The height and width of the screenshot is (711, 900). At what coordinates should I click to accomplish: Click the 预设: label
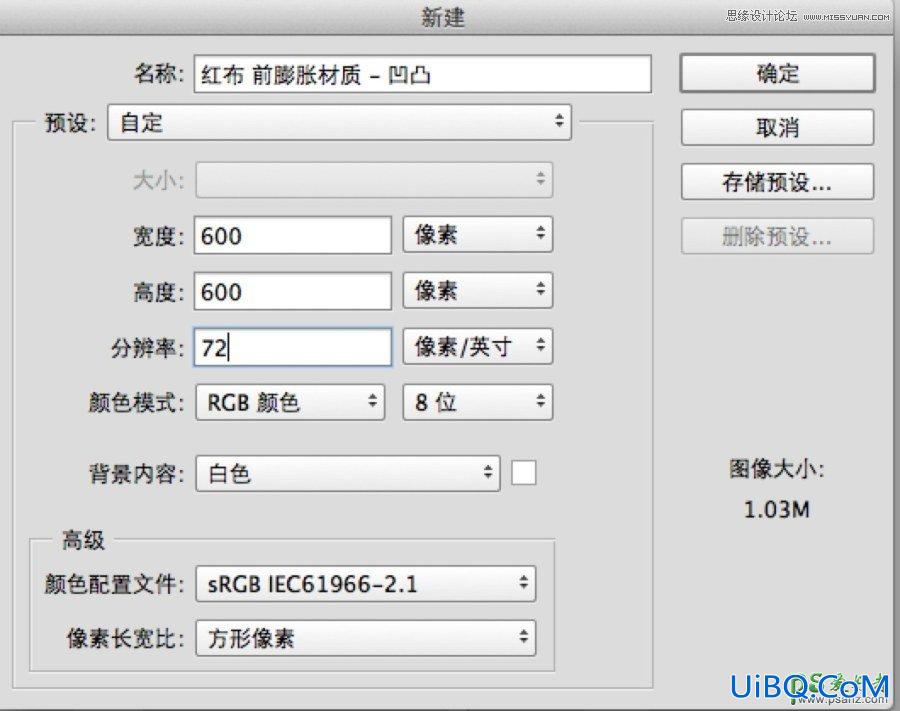coord(71,123)
